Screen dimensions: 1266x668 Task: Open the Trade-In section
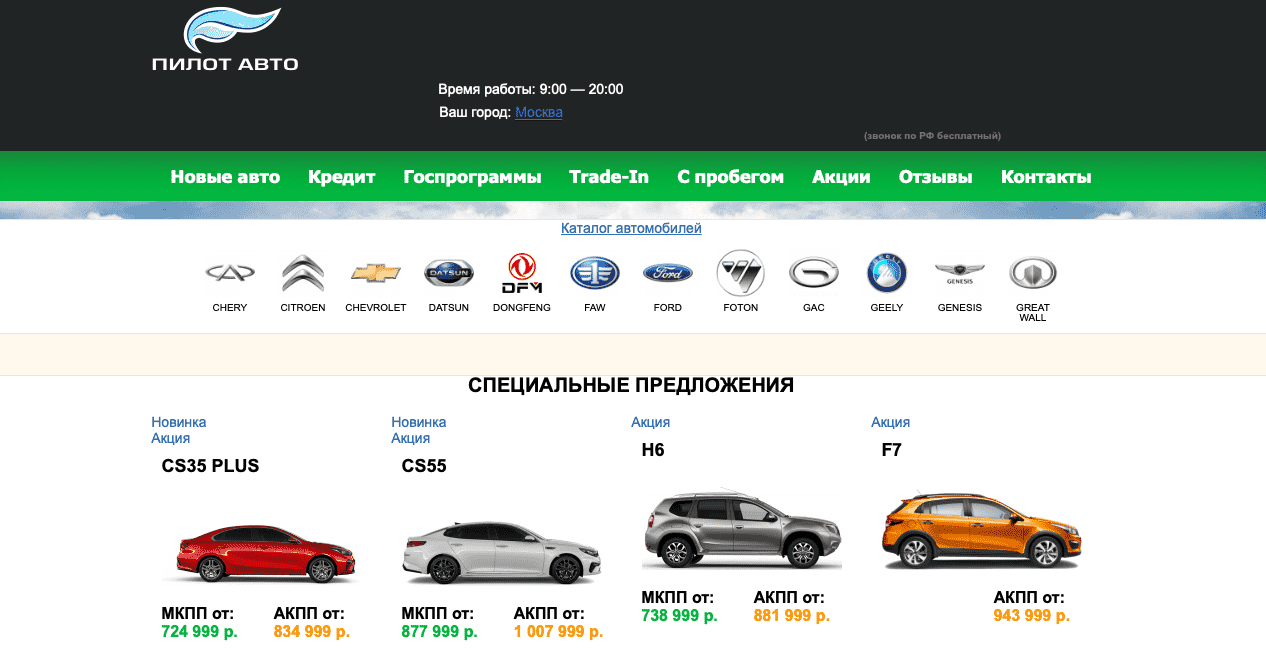[608, 176]
